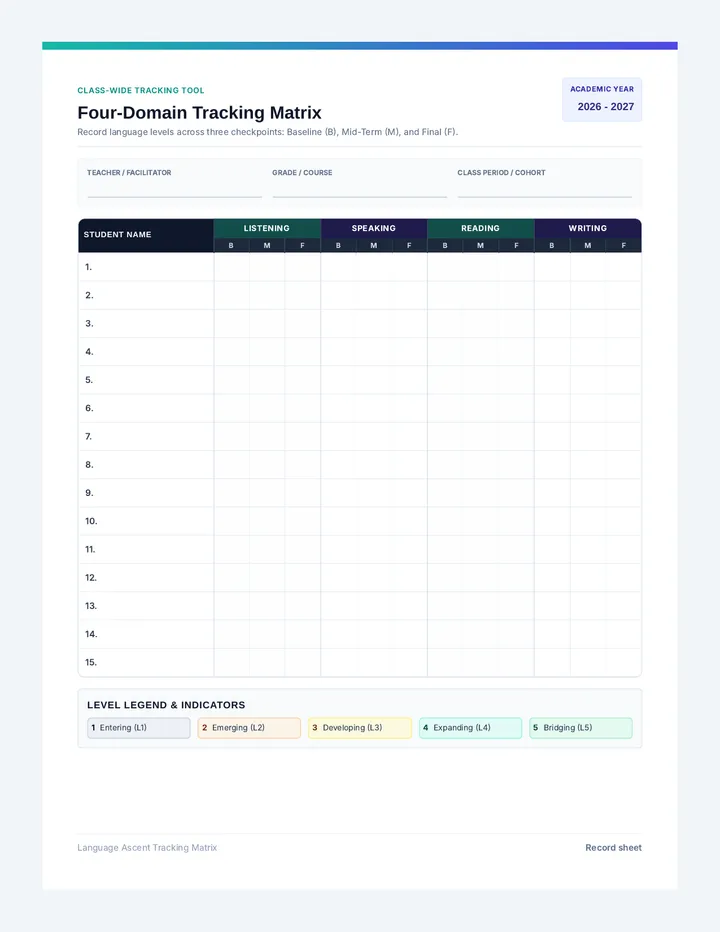Image resolution: width=720 pixels, height=932 pixels.
Task: Click the row labeled 3. in student list
Action: 360,323
